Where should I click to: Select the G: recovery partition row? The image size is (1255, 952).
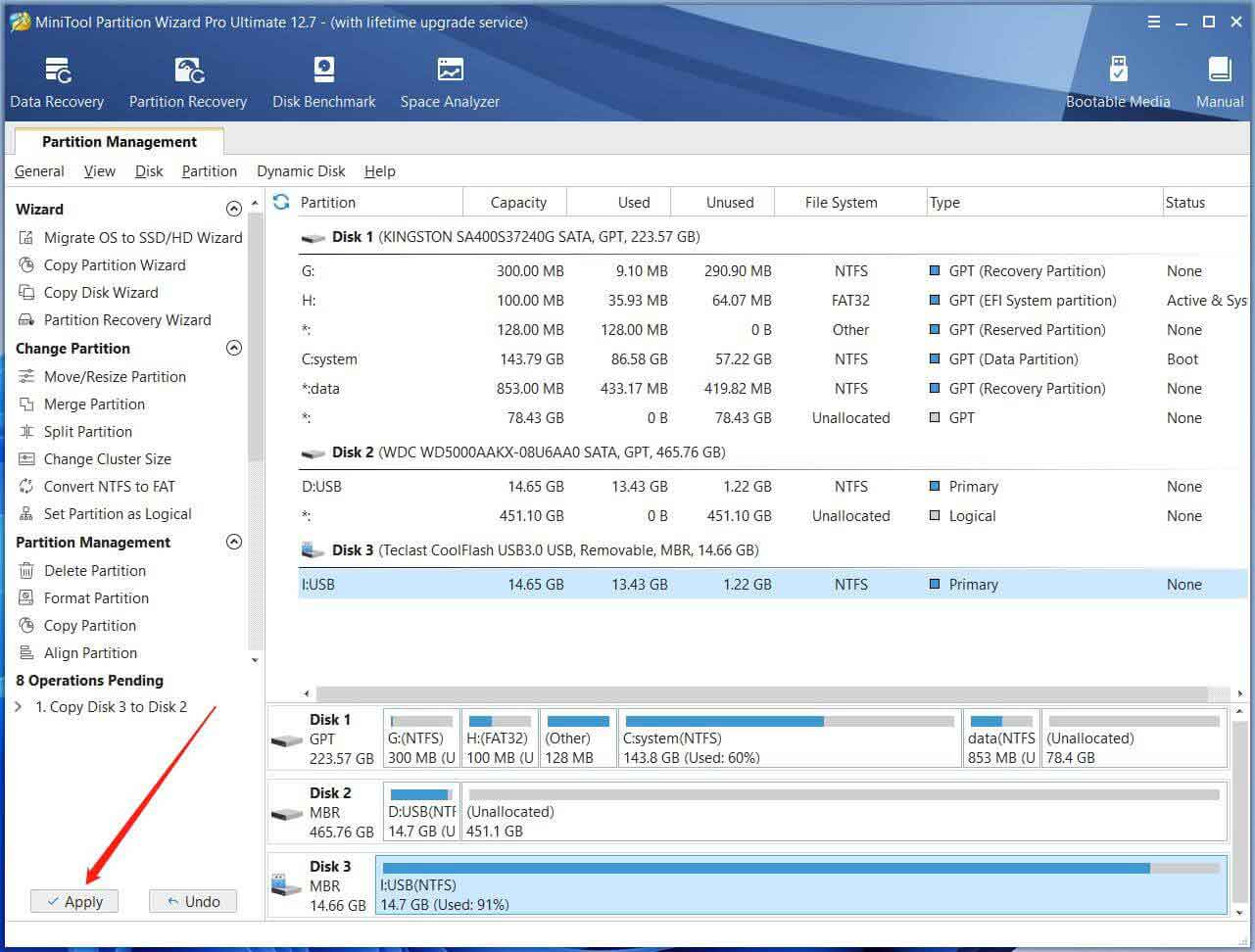pyautogui.click(x=773, y=271)
